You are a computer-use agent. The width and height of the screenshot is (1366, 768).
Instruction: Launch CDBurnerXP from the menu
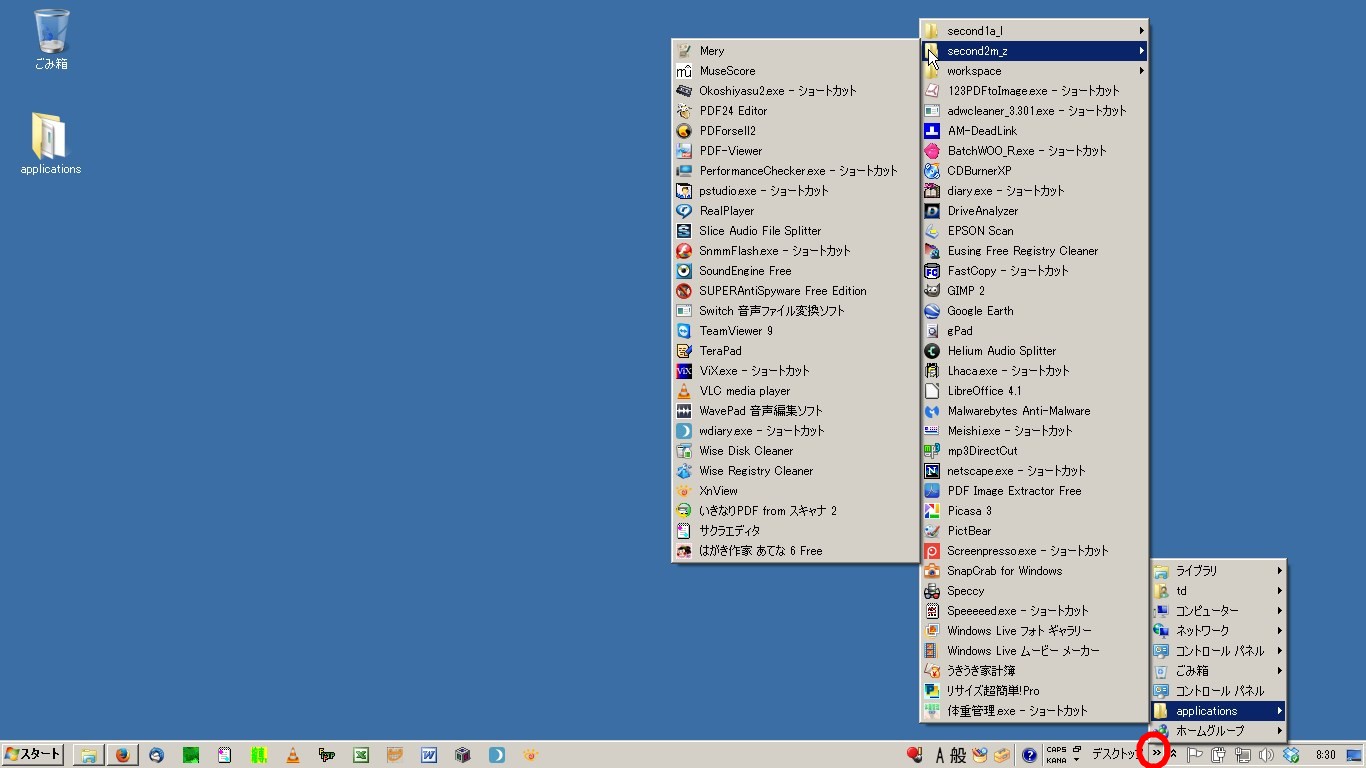pyautogui.click(x=1034, y=171)
